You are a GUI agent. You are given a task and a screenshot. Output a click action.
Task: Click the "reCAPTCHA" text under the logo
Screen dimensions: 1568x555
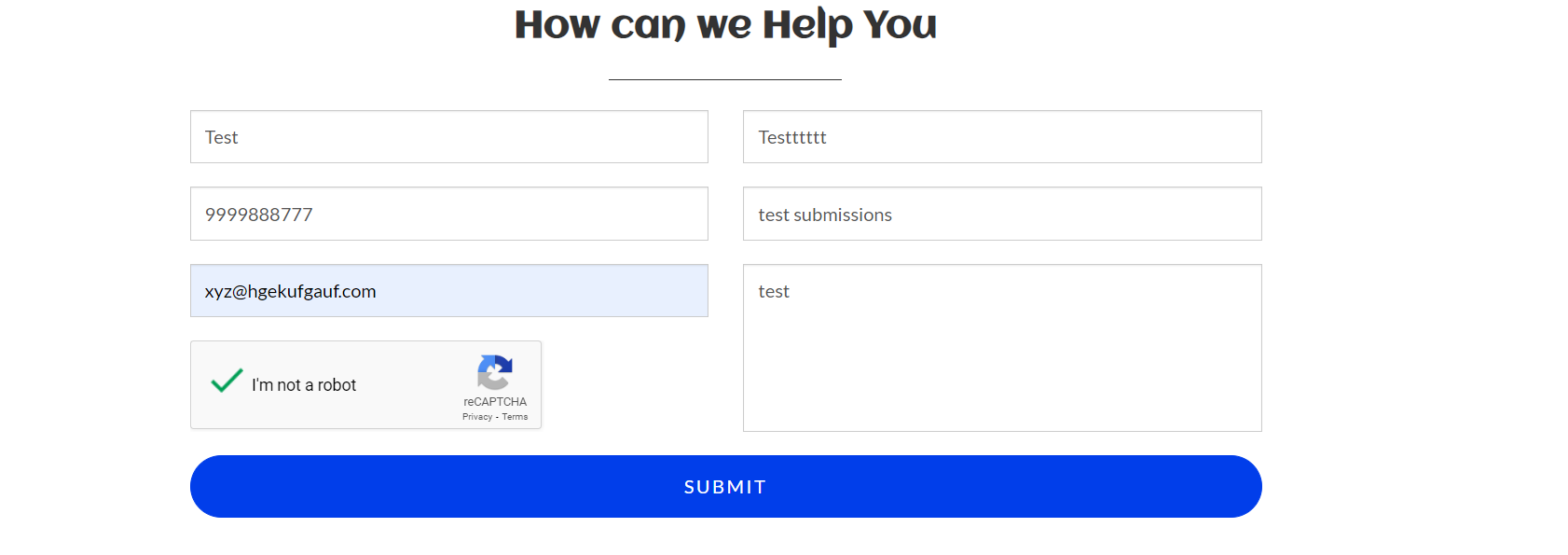(x=495, y=402)
